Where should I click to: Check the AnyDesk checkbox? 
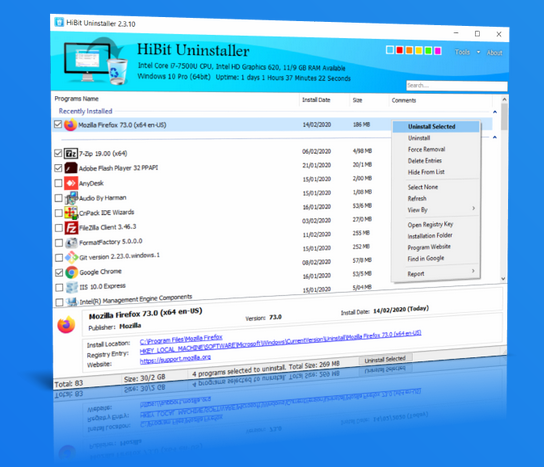click(58, 183)
